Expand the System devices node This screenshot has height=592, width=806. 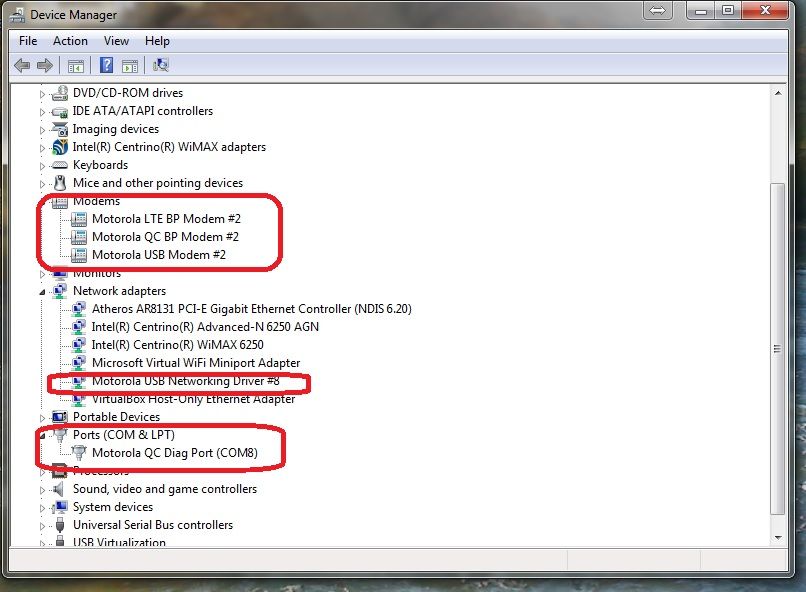(42, 508)
